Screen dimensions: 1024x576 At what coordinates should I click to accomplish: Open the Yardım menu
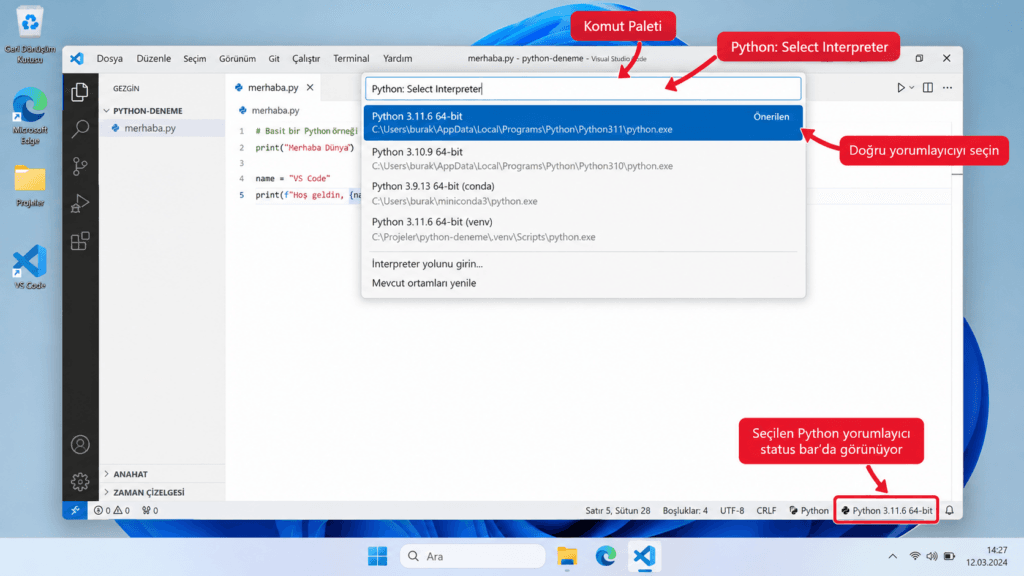(x=397, y=58)
